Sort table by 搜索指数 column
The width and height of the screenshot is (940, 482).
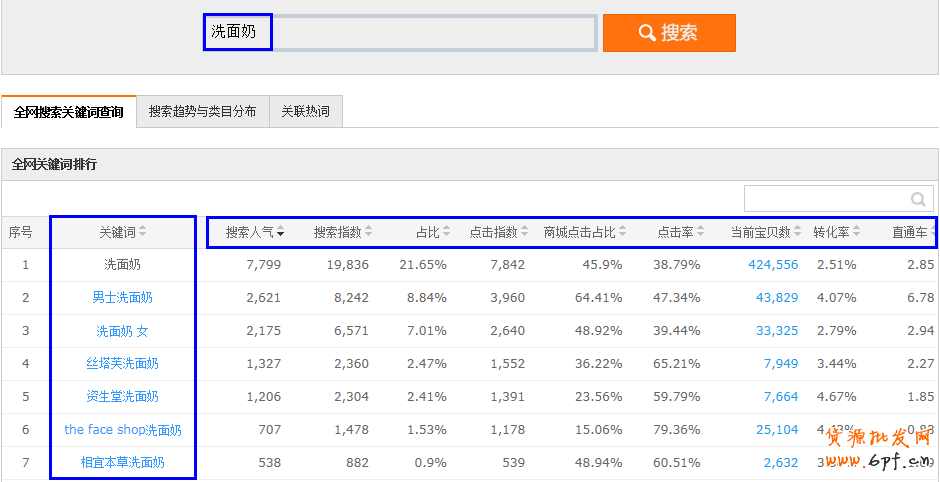point(343,232)
